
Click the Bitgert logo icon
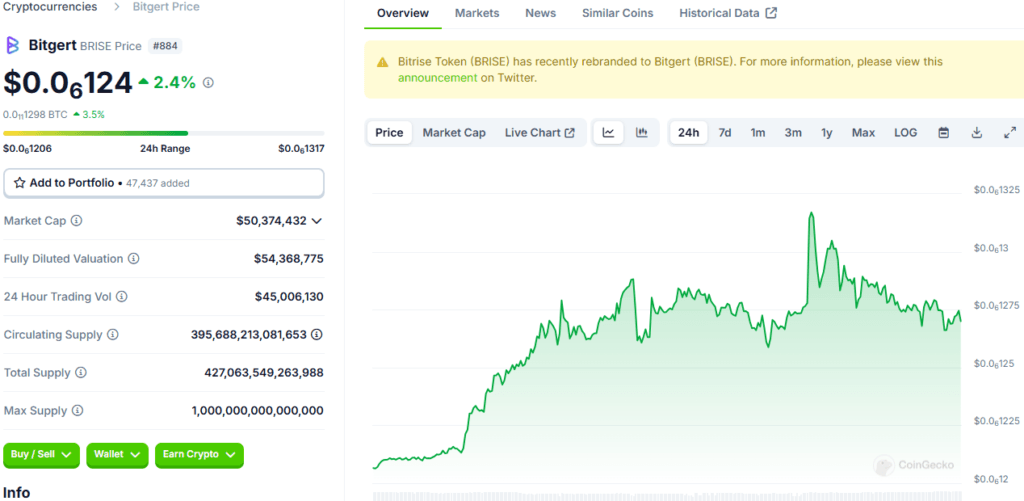12,45
